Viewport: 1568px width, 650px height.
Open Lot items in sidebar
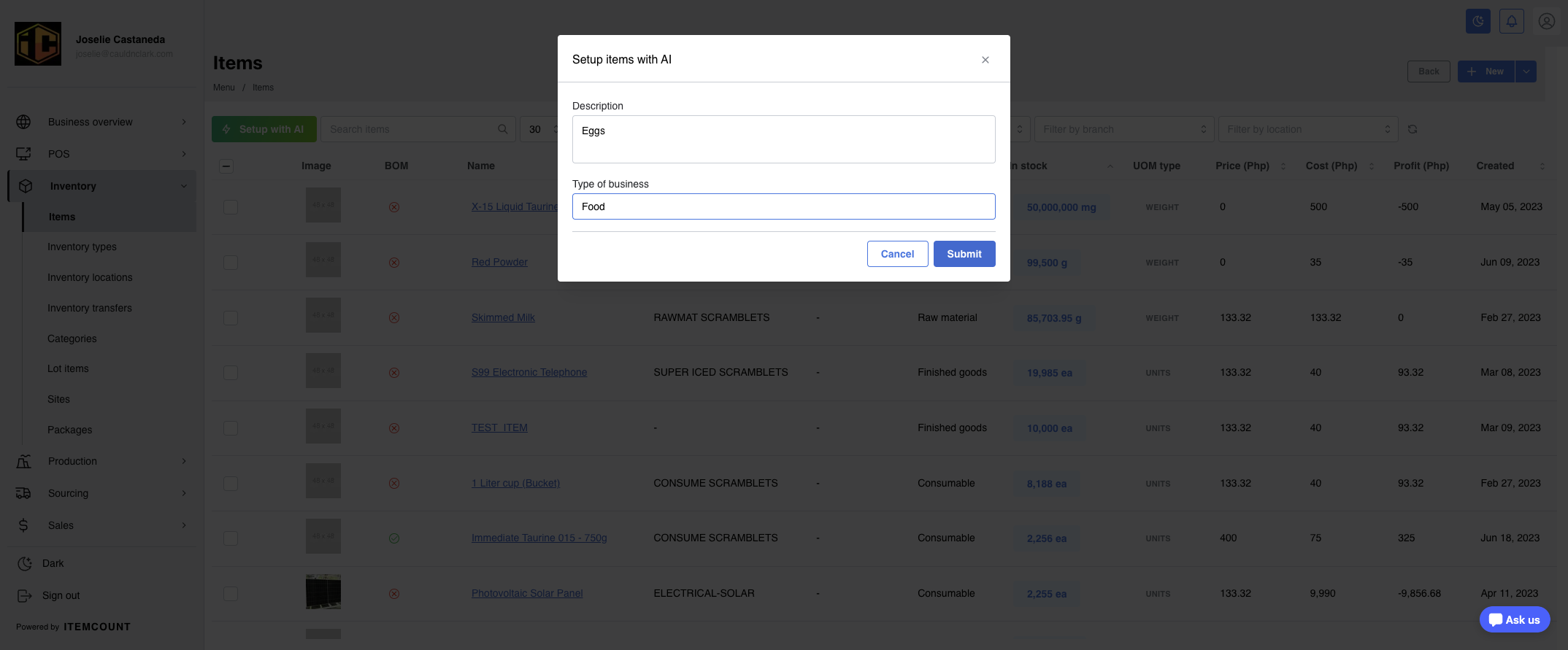[x=68, y=368]
